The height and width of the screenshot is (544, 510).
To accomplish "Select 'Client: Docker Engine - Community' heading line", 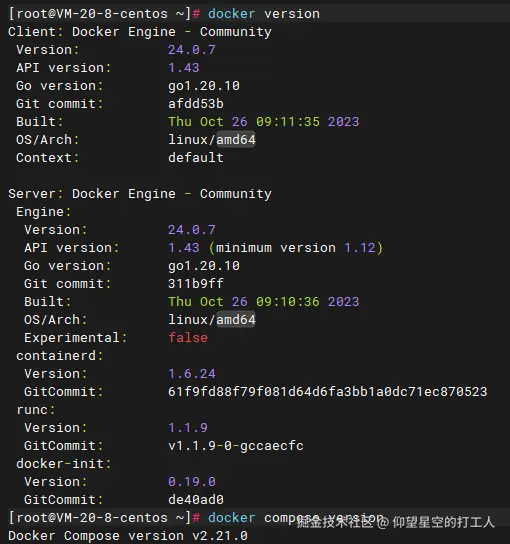I will click(140, 32).
